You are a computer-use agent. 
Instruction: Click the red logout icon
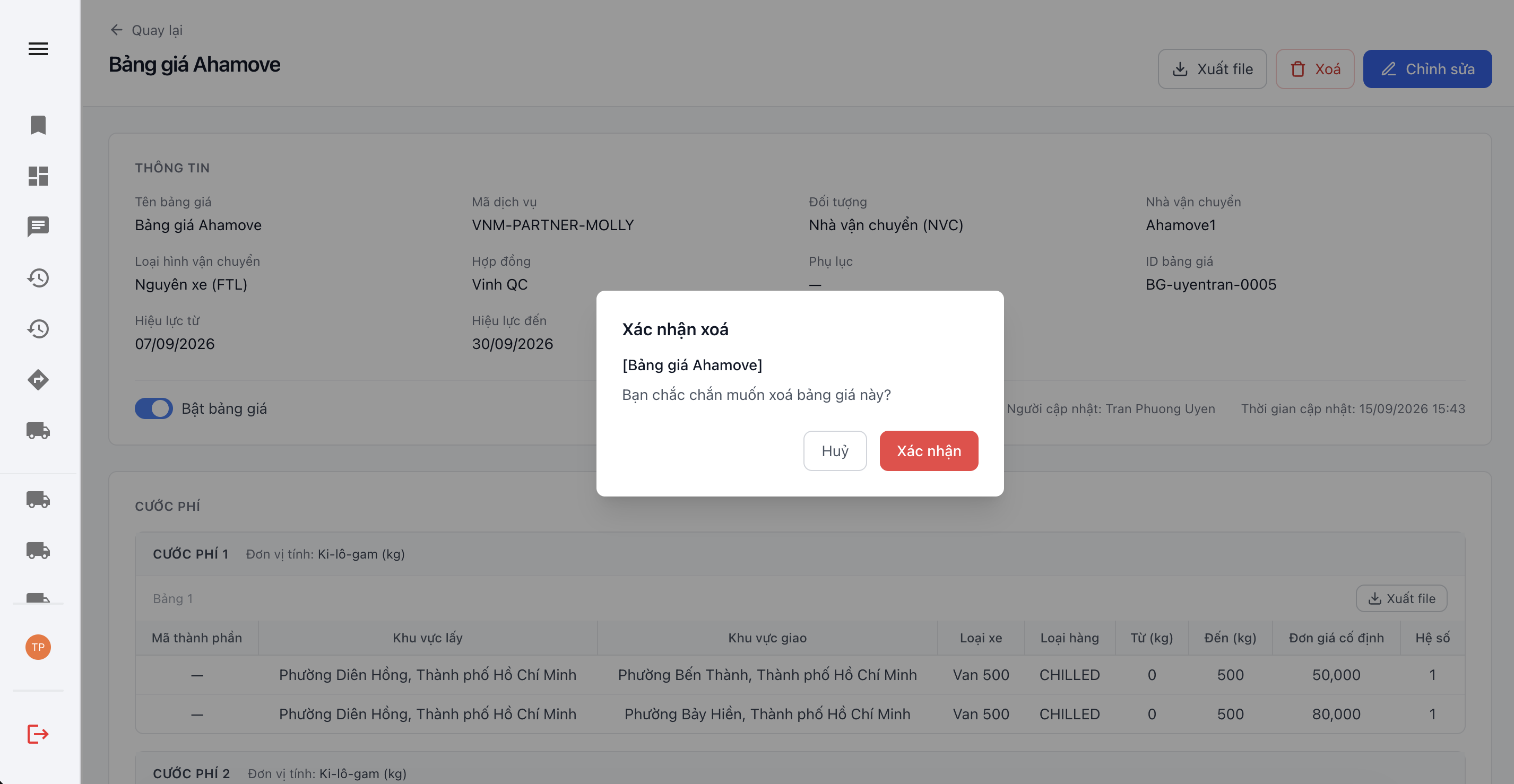pyautogui.click(x=38, y=734)
